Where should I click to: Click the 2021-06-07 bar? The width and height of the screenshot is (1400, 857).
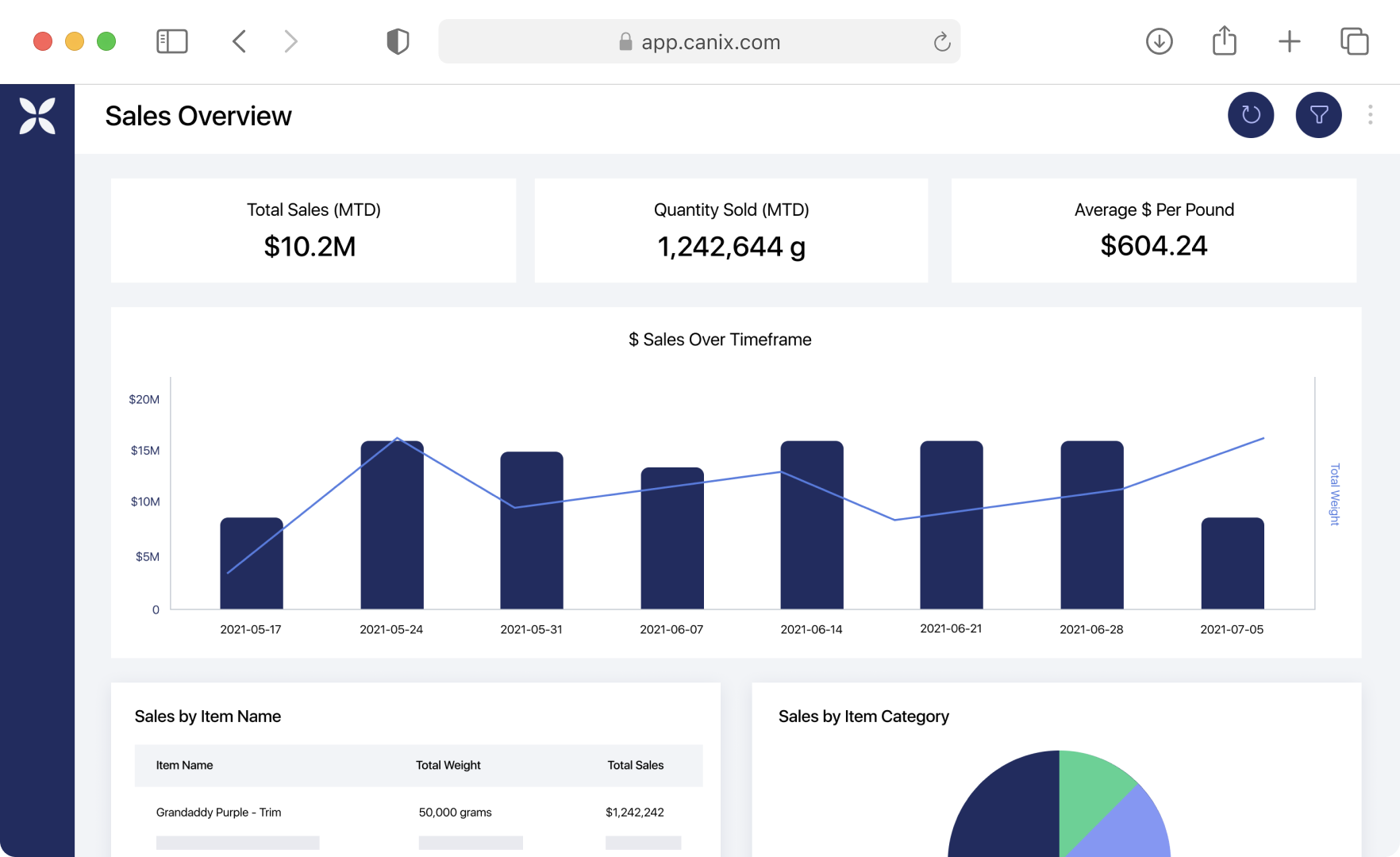coord(672,539)
